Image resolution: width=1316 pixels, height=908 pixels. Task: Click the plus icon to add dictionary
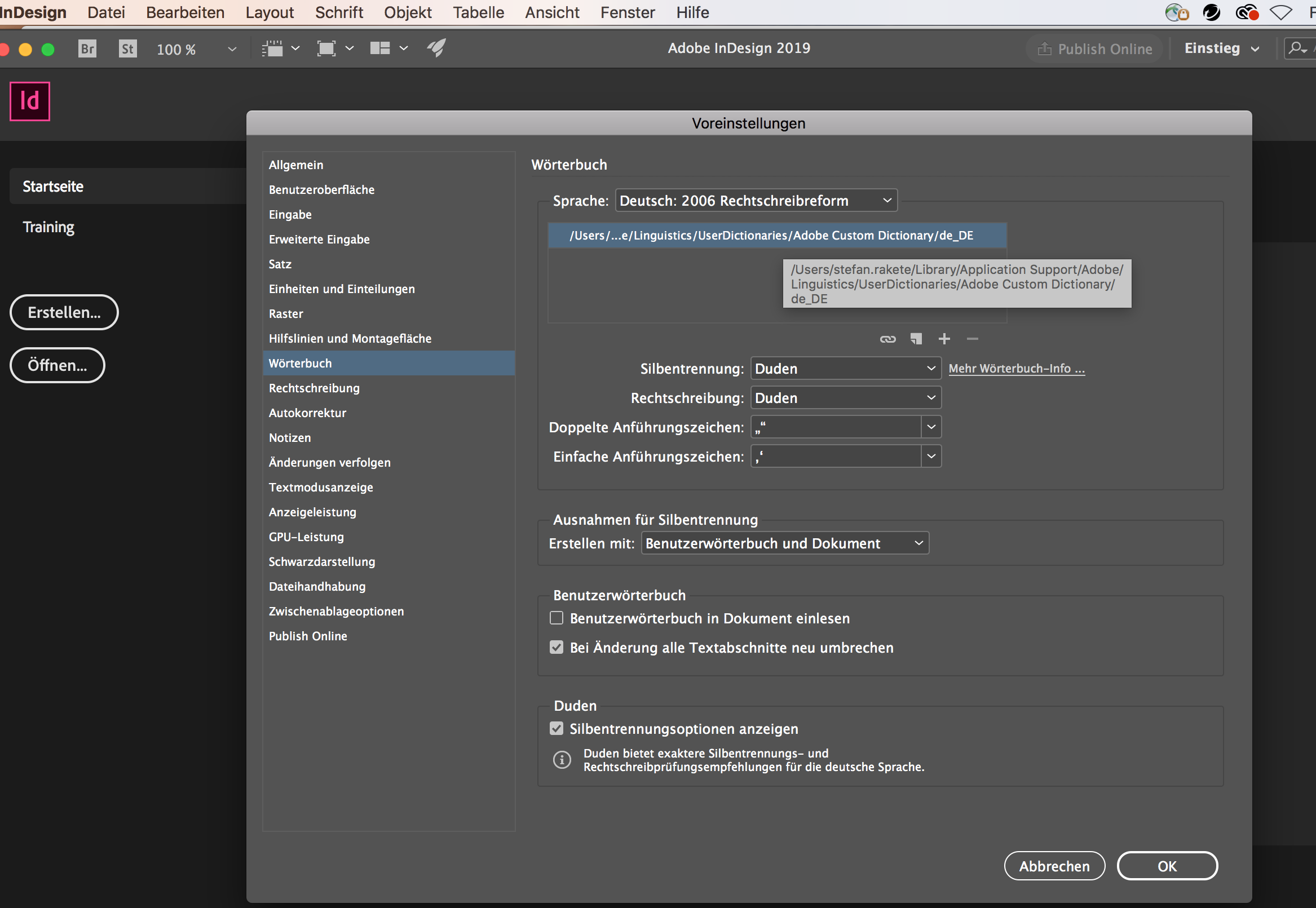(x=944, y=339)
